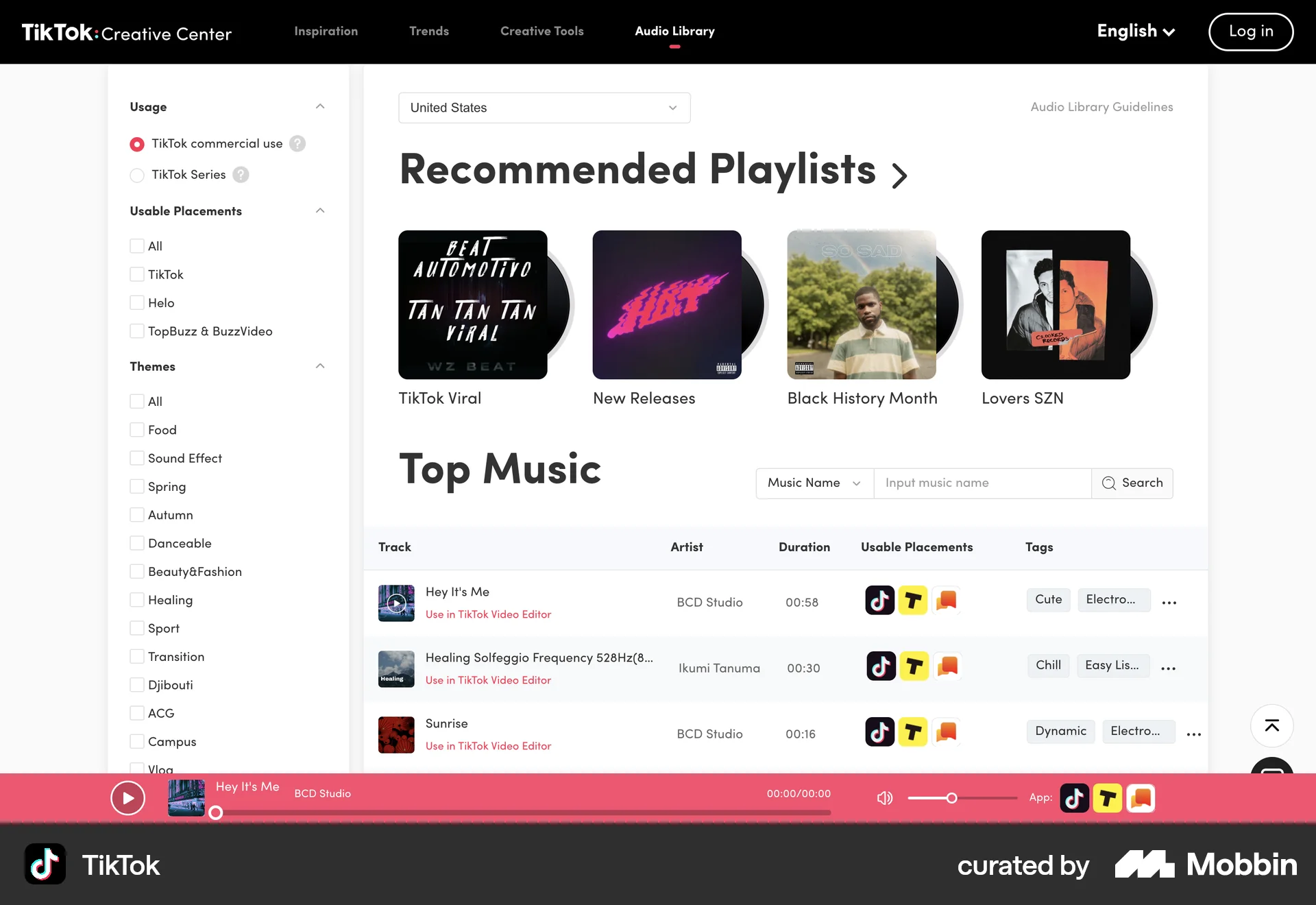
Task: Collapse the Themes filter section
Action: (319, 366)
